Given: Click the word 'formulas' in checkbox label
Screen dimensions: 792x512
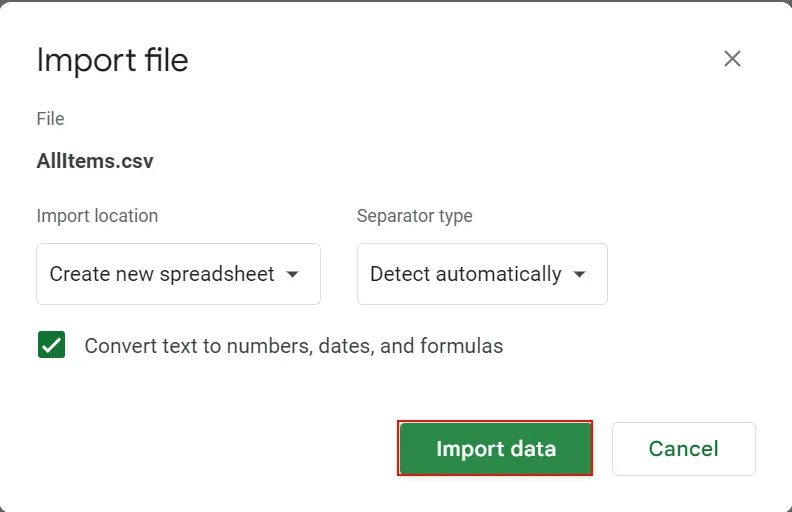Looking at the screenshot, I should click(x=461, y=346).
